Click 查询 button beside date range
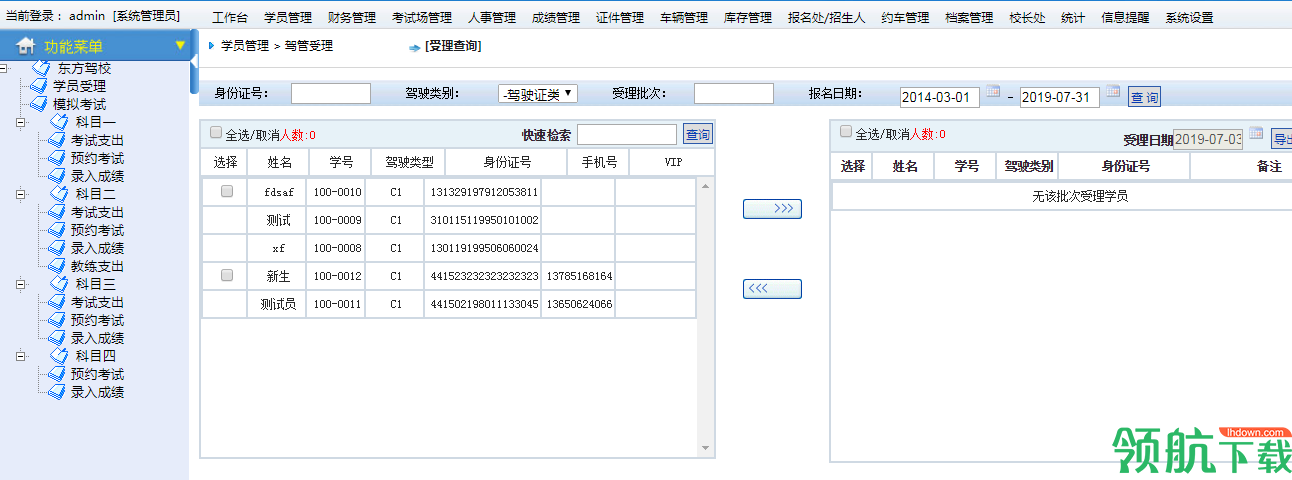The image size is (1292, 480). pos(1144,97)
